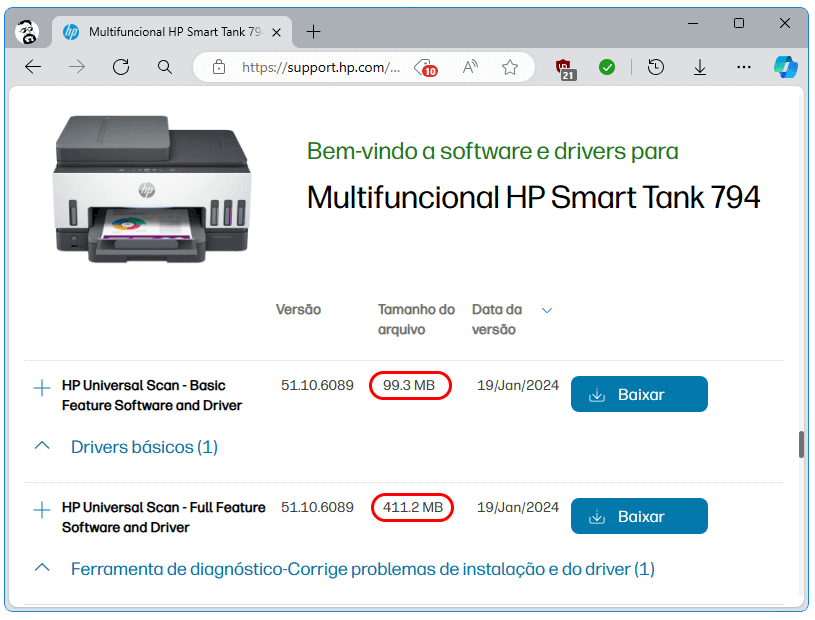Viewport: 815px width, 620px height.
Task: Close the browser window
Action: (x=785, y=23)
